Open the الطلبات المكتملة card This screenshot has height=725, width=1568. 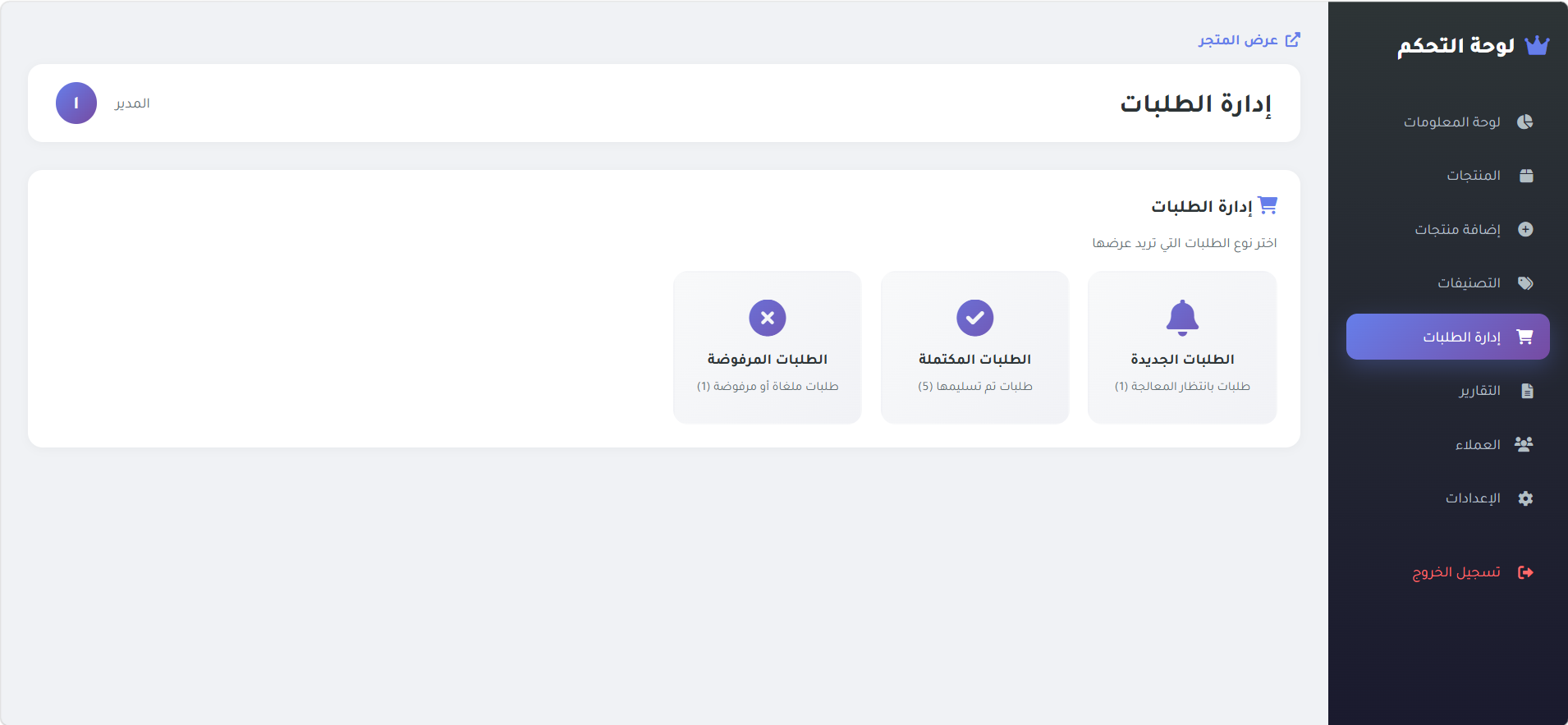point(975,347)
